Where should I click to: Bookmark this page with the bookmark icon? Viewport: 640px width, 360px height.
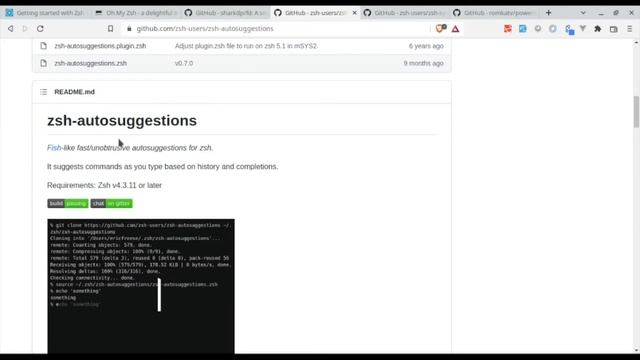110,29
